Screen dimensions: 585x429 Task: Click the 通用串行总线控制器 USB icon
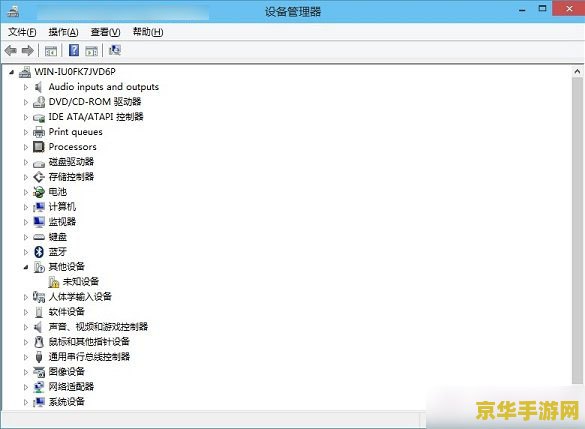pos(39,357)
